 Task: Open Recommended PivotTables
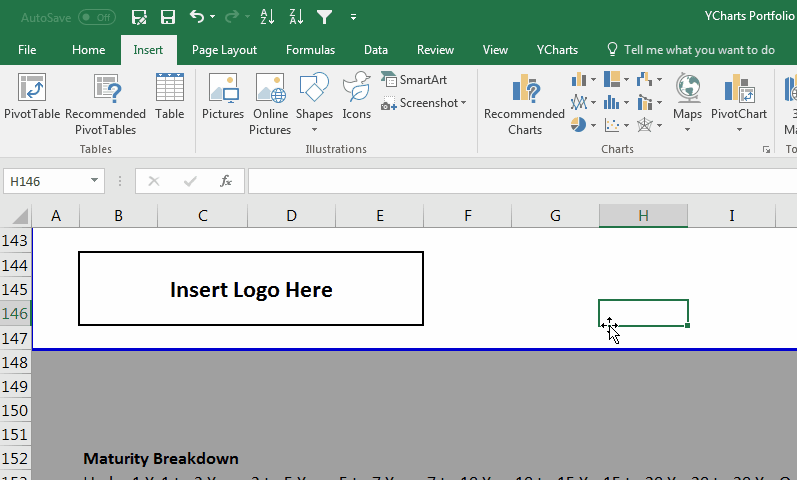[x=105, y=104]
